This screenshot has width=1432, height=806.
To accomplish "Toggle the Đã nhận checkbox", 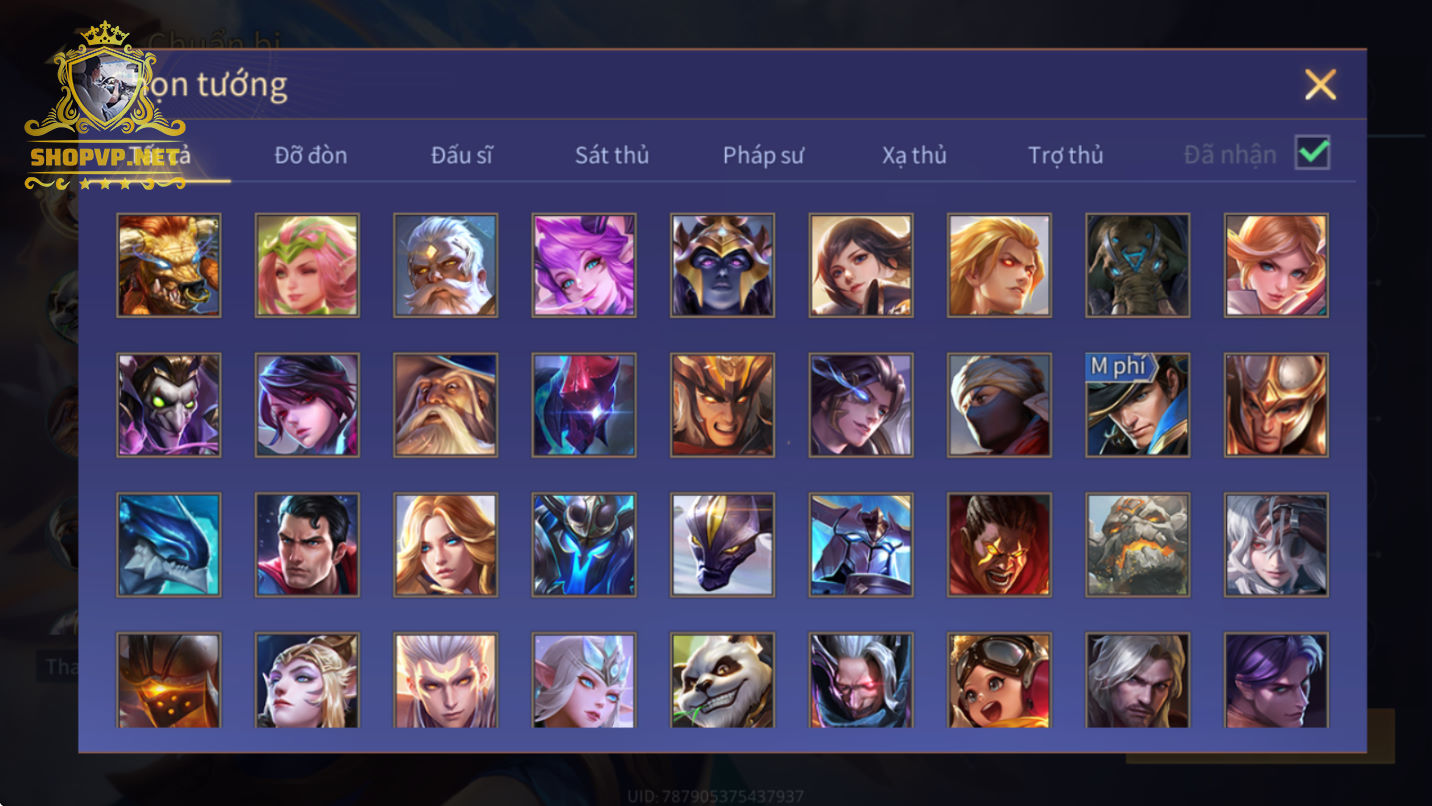I will pyautogui.click(x=1313, y=153).
